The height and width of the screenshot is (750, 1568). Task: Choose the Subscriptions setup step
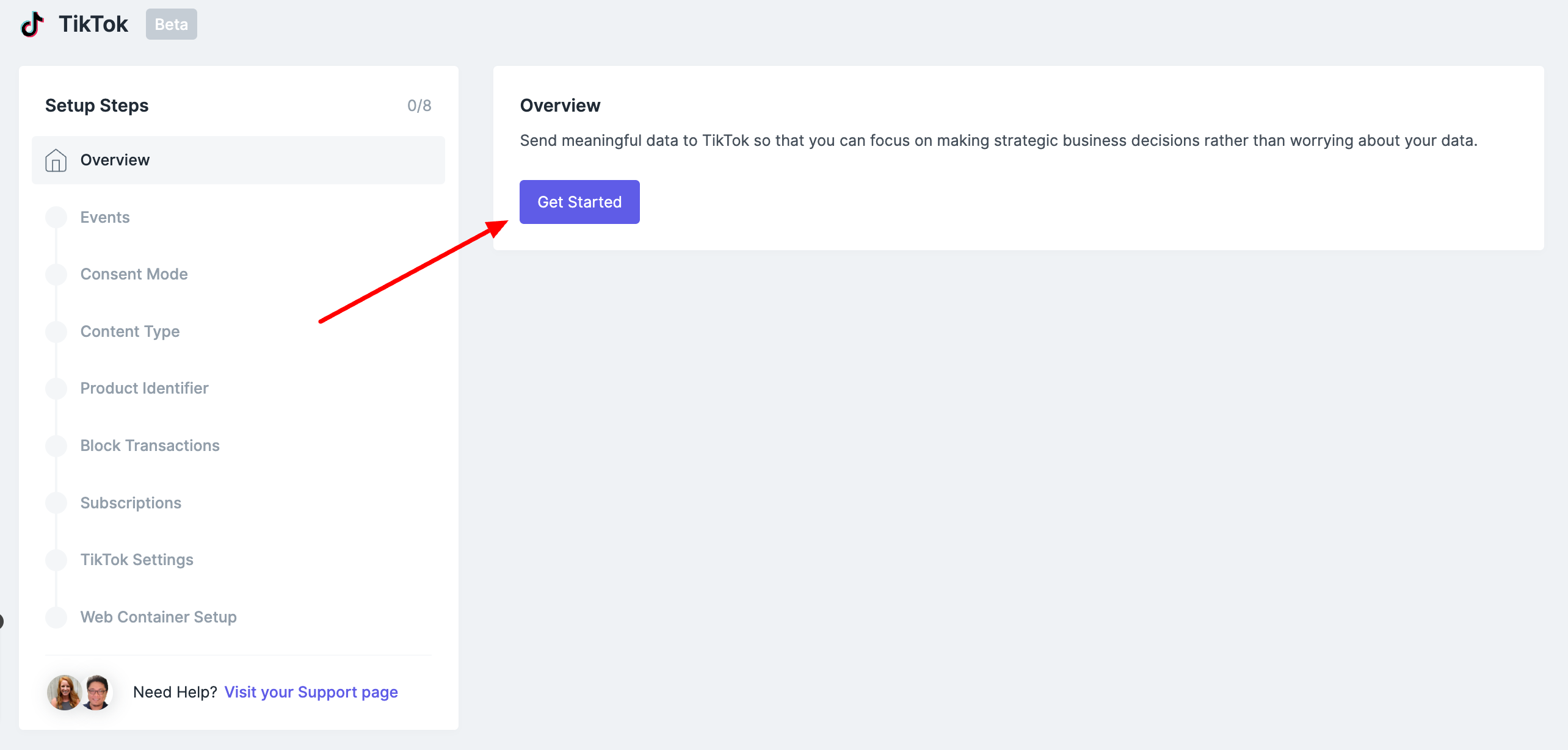coord(131,503)
